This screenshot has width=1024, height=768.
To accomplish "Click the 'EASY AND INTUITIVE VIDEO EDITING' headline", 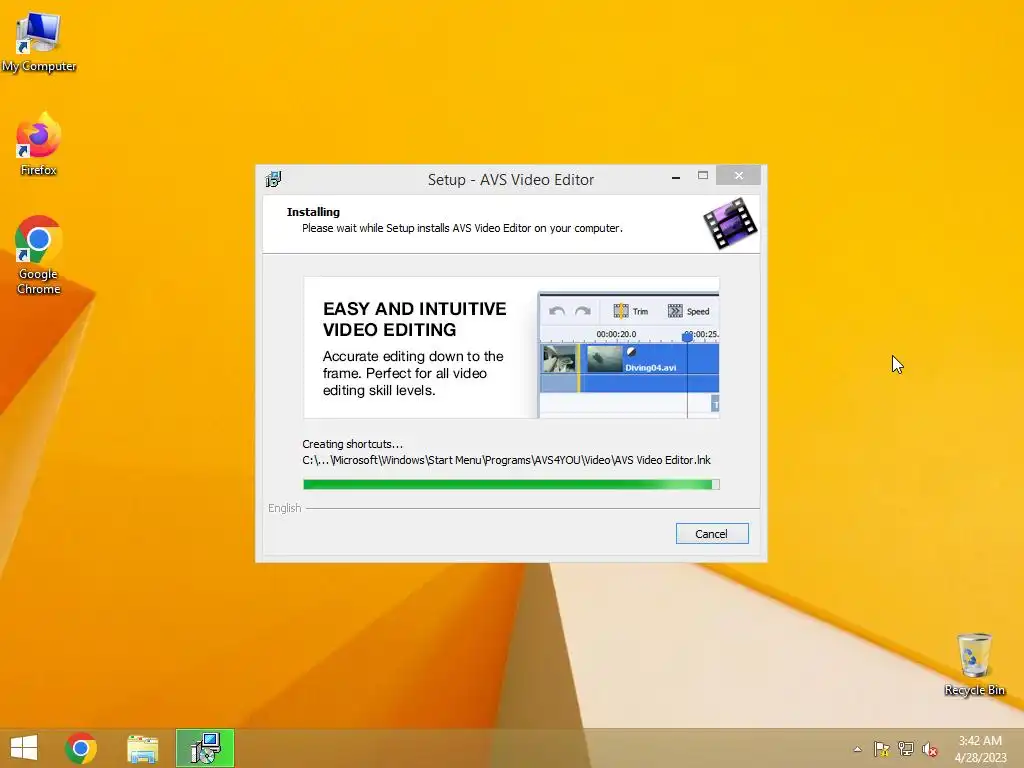I will coord(415,319).
